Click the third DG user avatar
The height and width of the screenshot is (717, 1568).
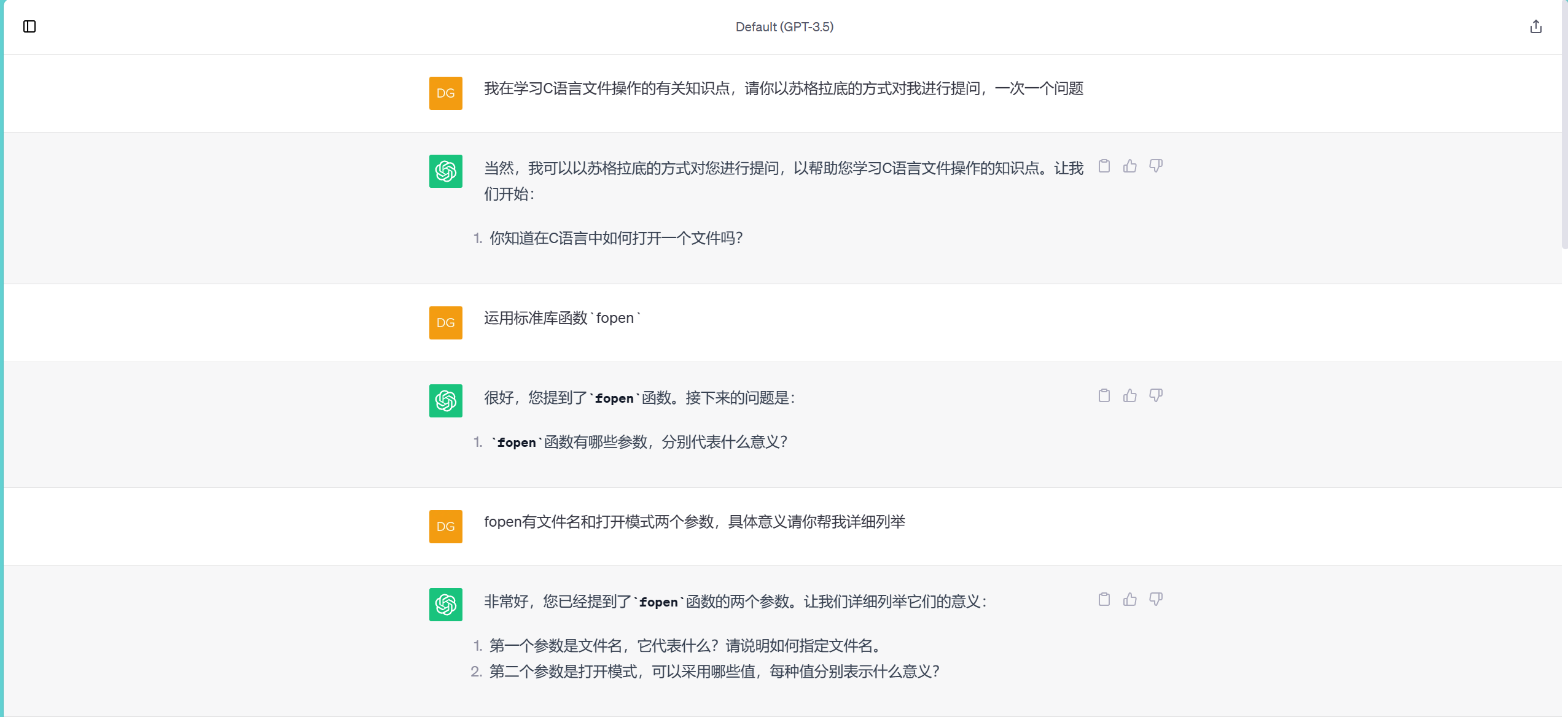tap(445, 527)
